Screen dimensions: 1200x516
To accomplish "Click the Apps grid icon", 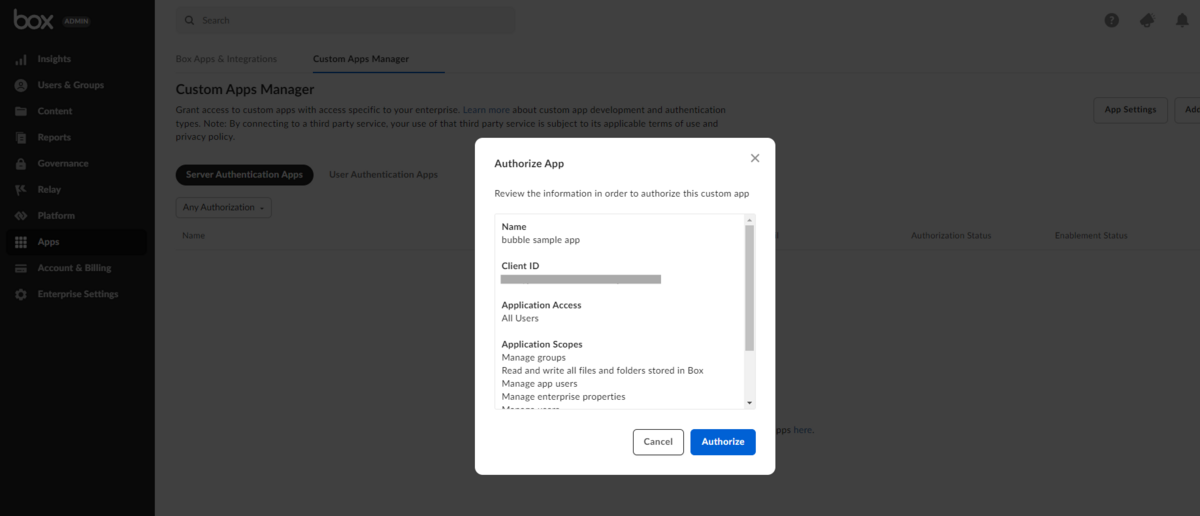I will click(20, 242).
